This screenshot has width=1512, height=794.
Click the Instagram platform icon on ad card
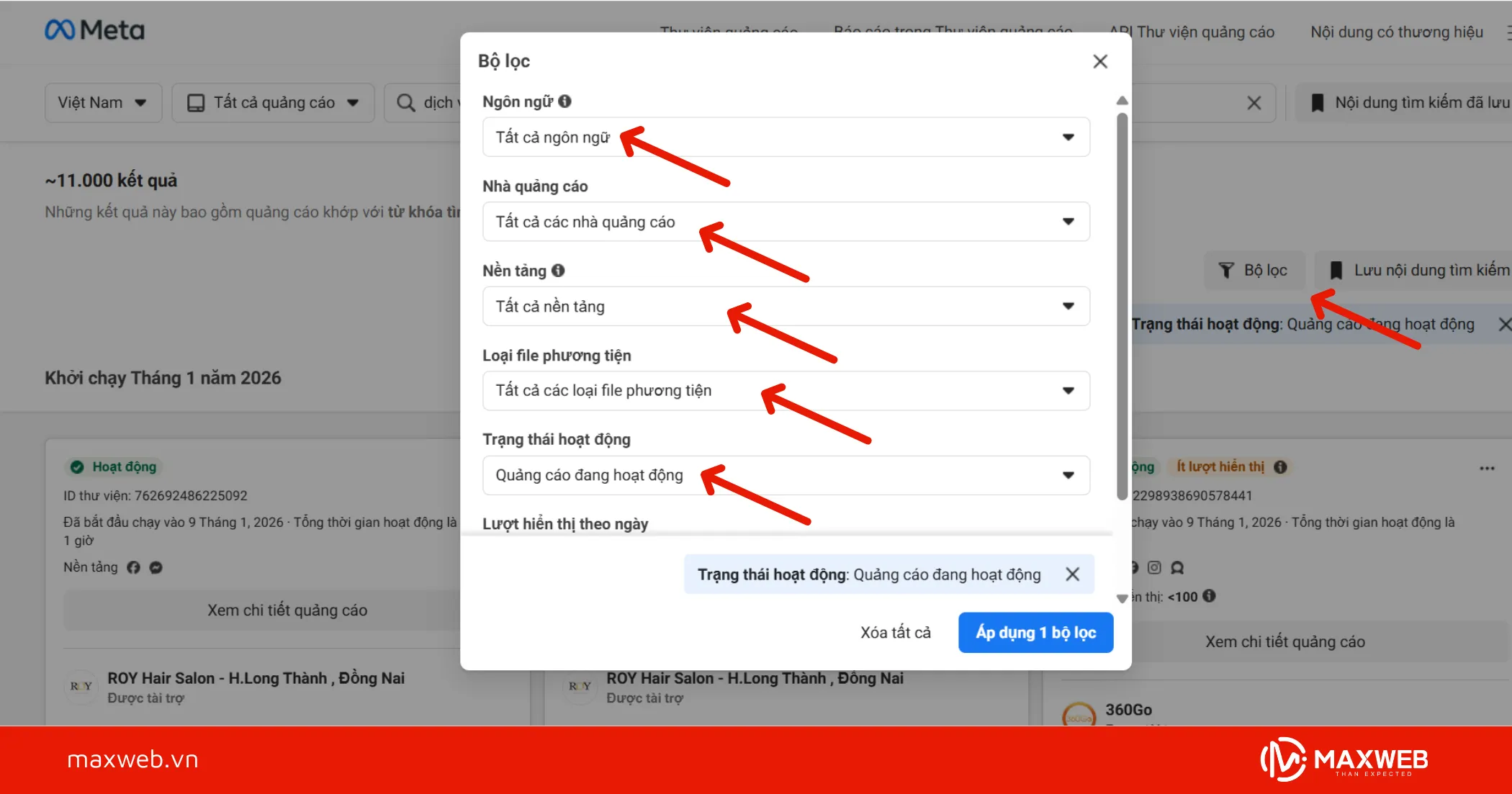[1154, 567]
